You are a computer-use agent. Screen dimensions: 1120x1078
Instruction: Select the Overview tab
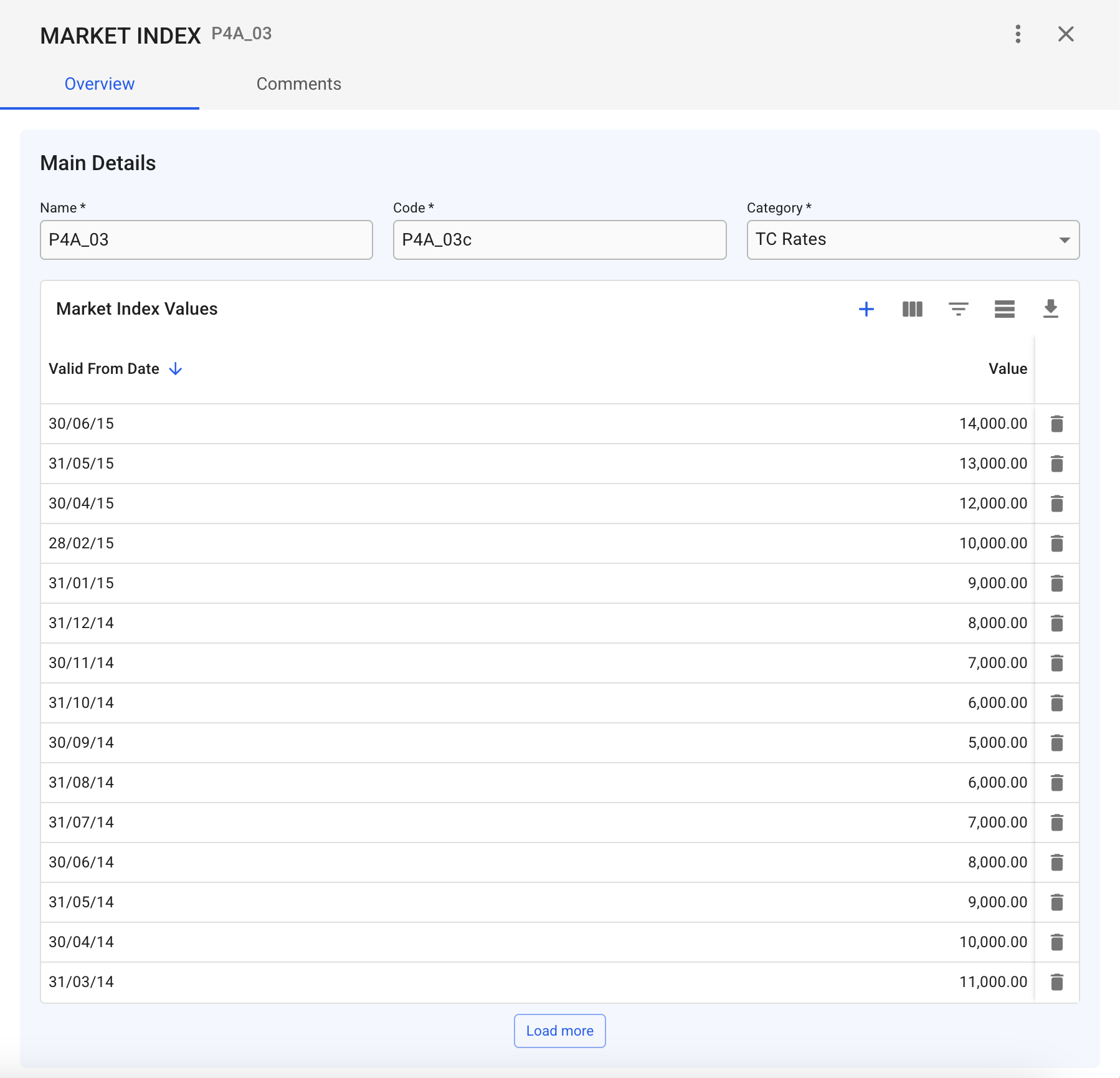click(100, 84)
